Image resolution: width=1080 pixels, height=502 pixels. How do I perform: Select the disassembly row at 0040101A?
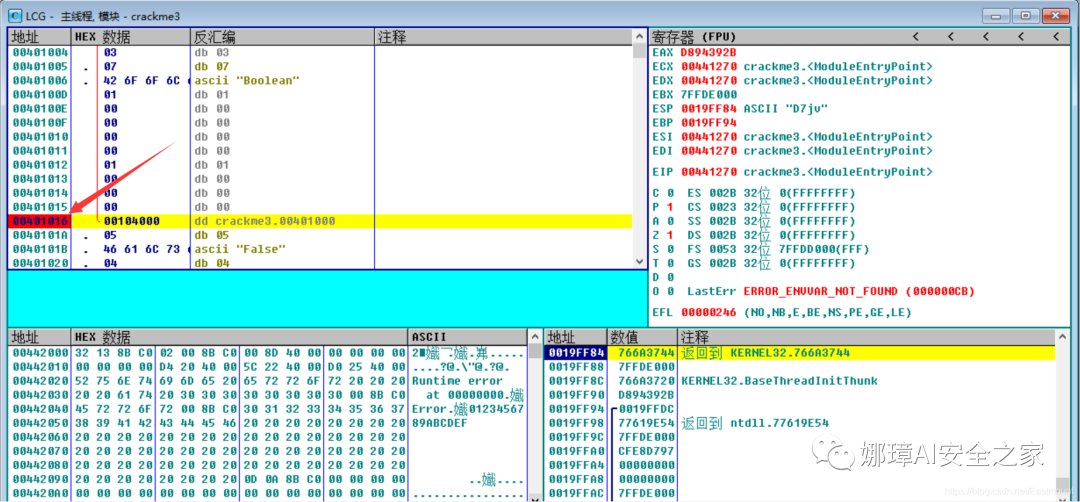320,235
